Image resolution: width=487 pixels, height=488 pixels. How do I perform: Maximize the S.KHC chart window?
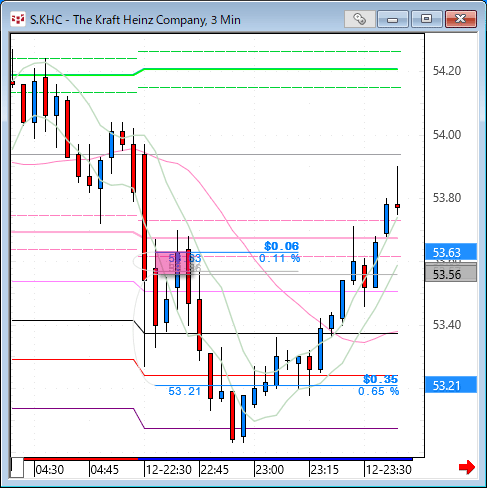pos(427,19)
